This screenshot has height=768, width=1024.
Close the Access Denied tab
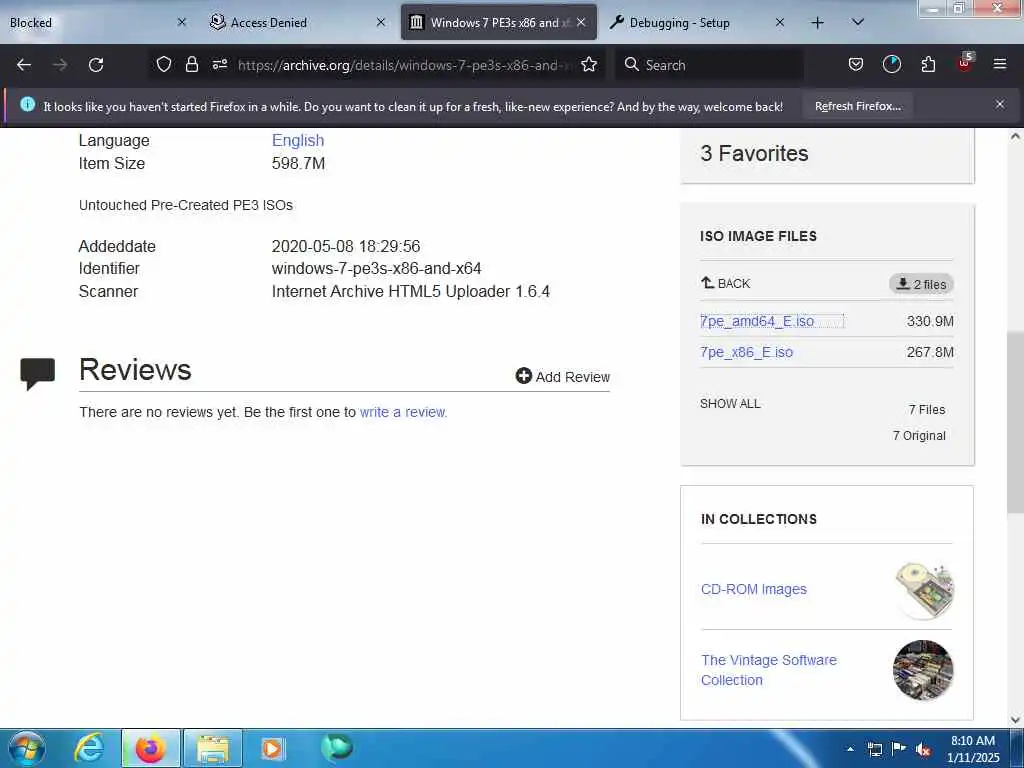pos(381,22)
